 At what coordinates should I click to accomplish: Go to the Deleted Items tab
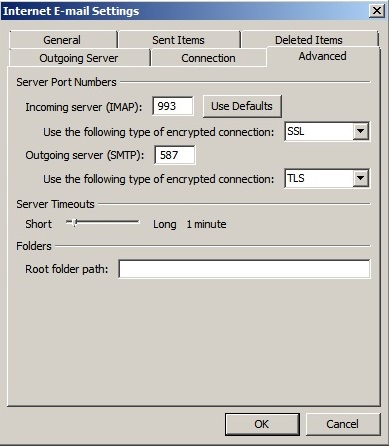click(310, 40)
